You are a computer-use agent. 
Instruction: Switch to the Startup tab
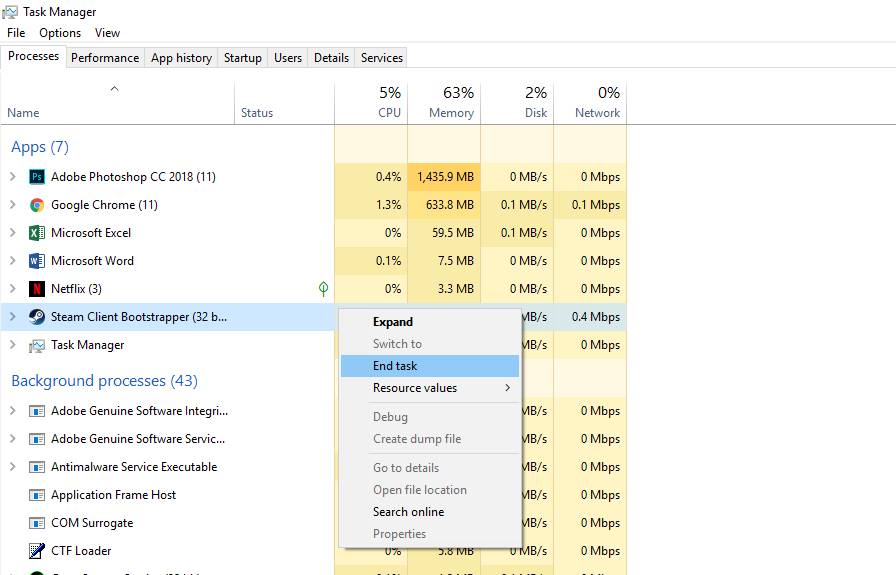point(242,58)
